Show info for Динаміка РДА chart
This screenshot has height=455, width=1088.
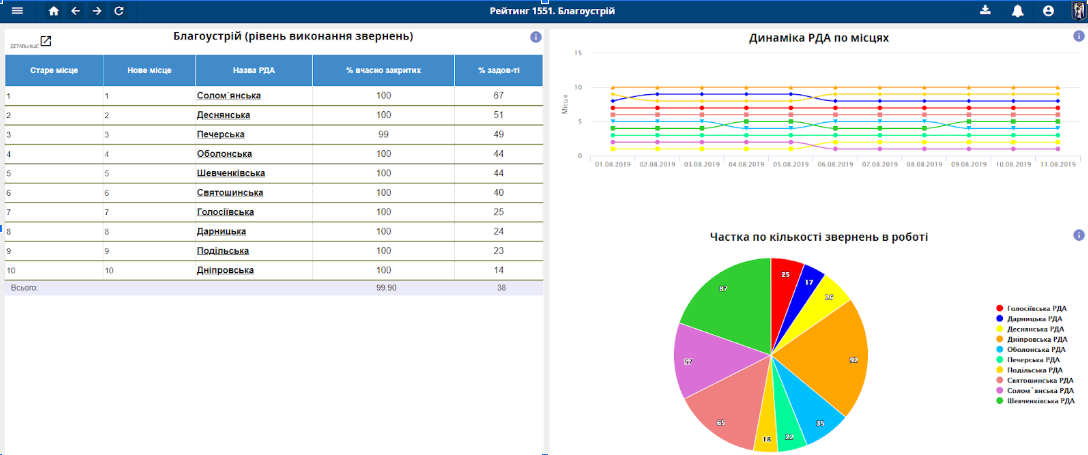pyautogui.click(x=1078, y=37)
